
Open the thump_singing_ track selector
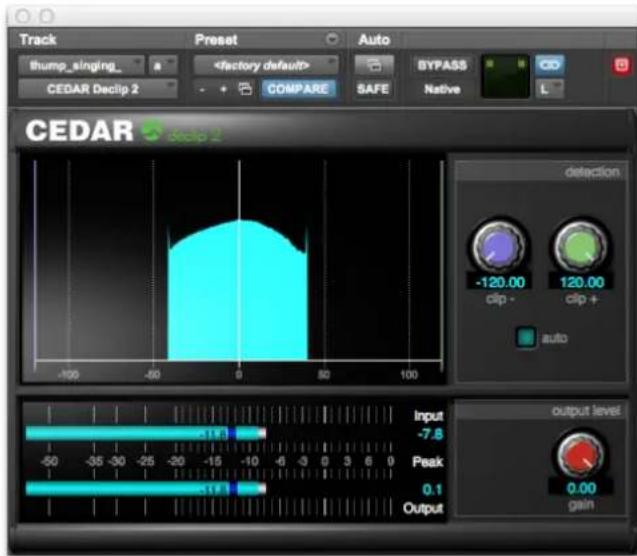point(81,65)
